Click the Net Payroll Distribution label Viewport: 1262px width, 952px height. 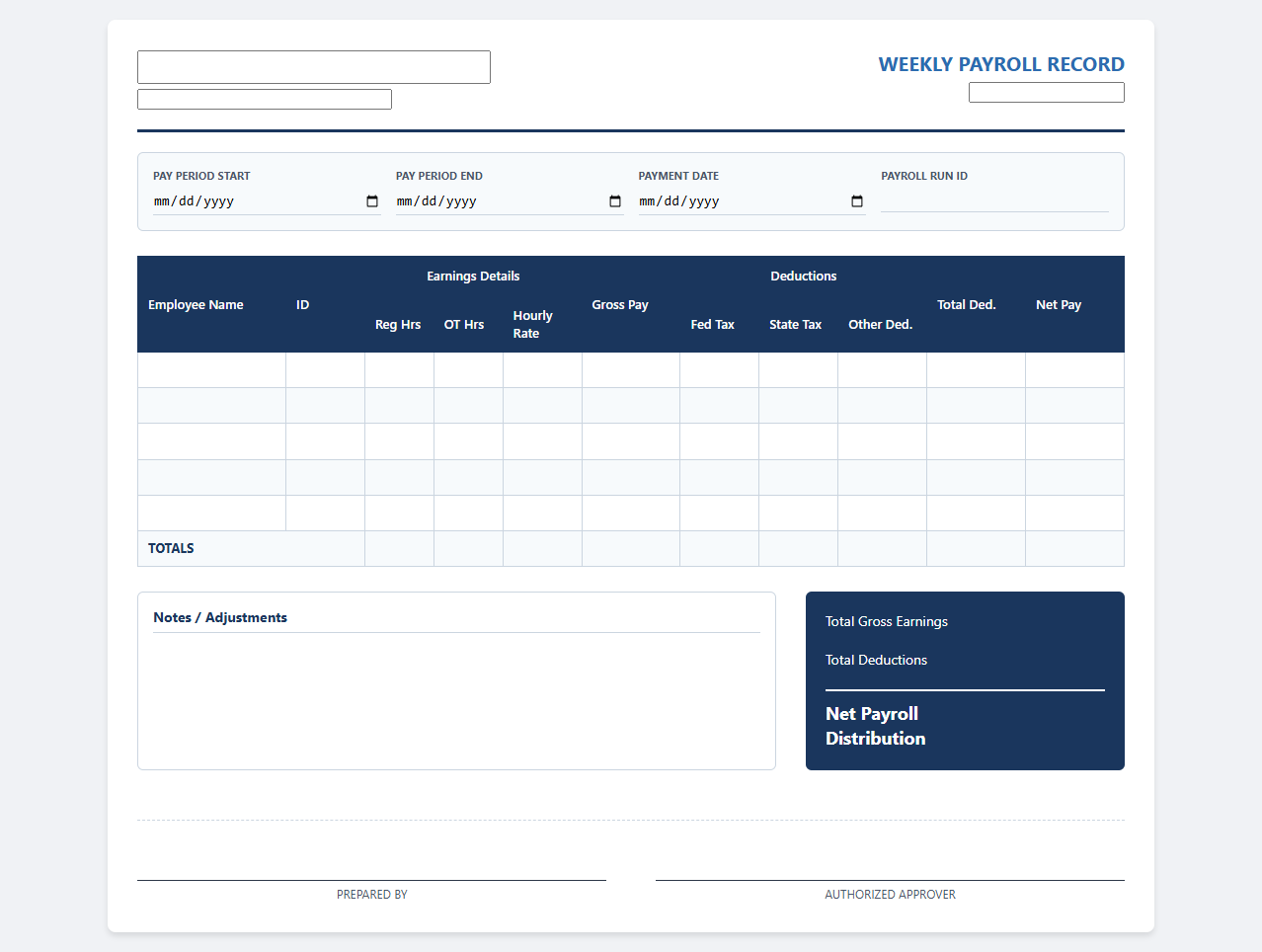(x=876, y=726)
